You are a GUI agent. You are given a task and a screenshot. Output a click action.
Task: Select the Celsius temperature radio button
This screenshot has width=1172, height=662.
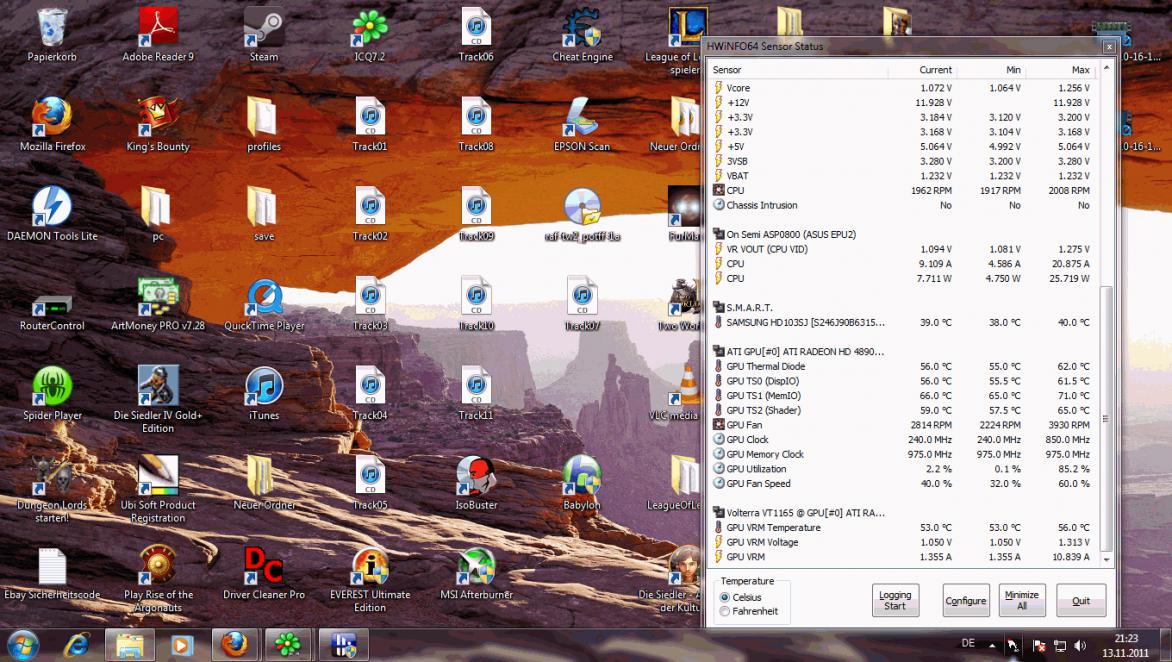[x=725, y=597]
